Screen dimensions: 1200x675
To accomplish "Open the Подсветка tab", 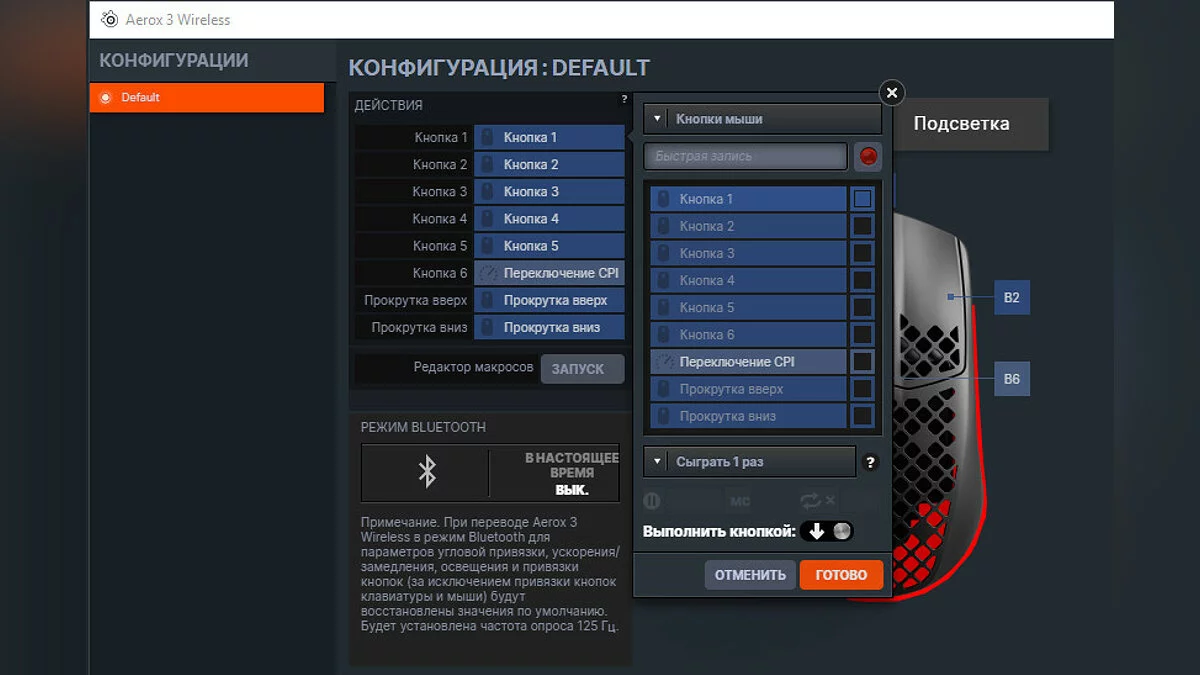I will pyautogui.click(x=961, y=124).
